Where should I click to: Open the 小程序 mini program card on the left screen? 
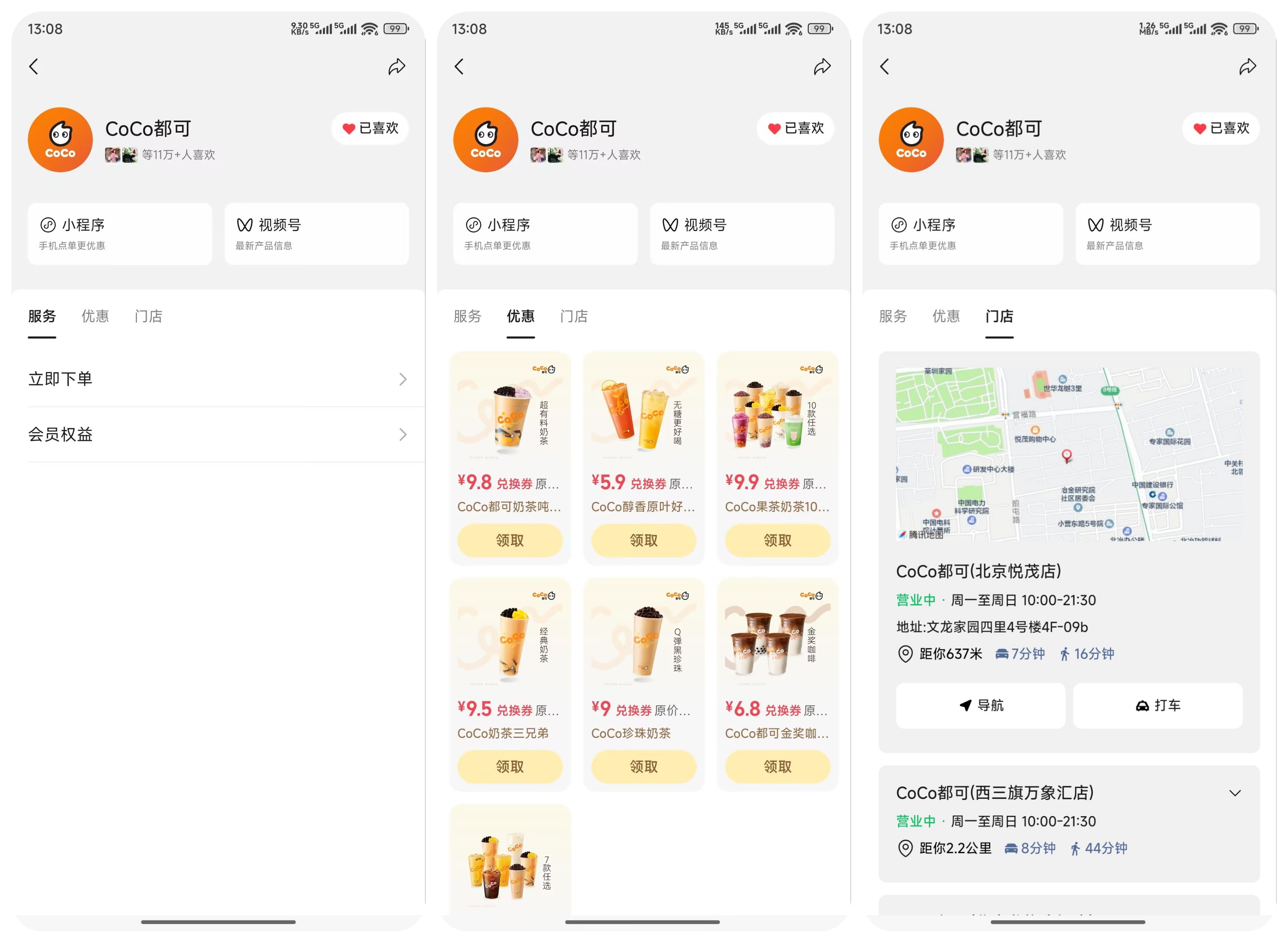[120, 234]
